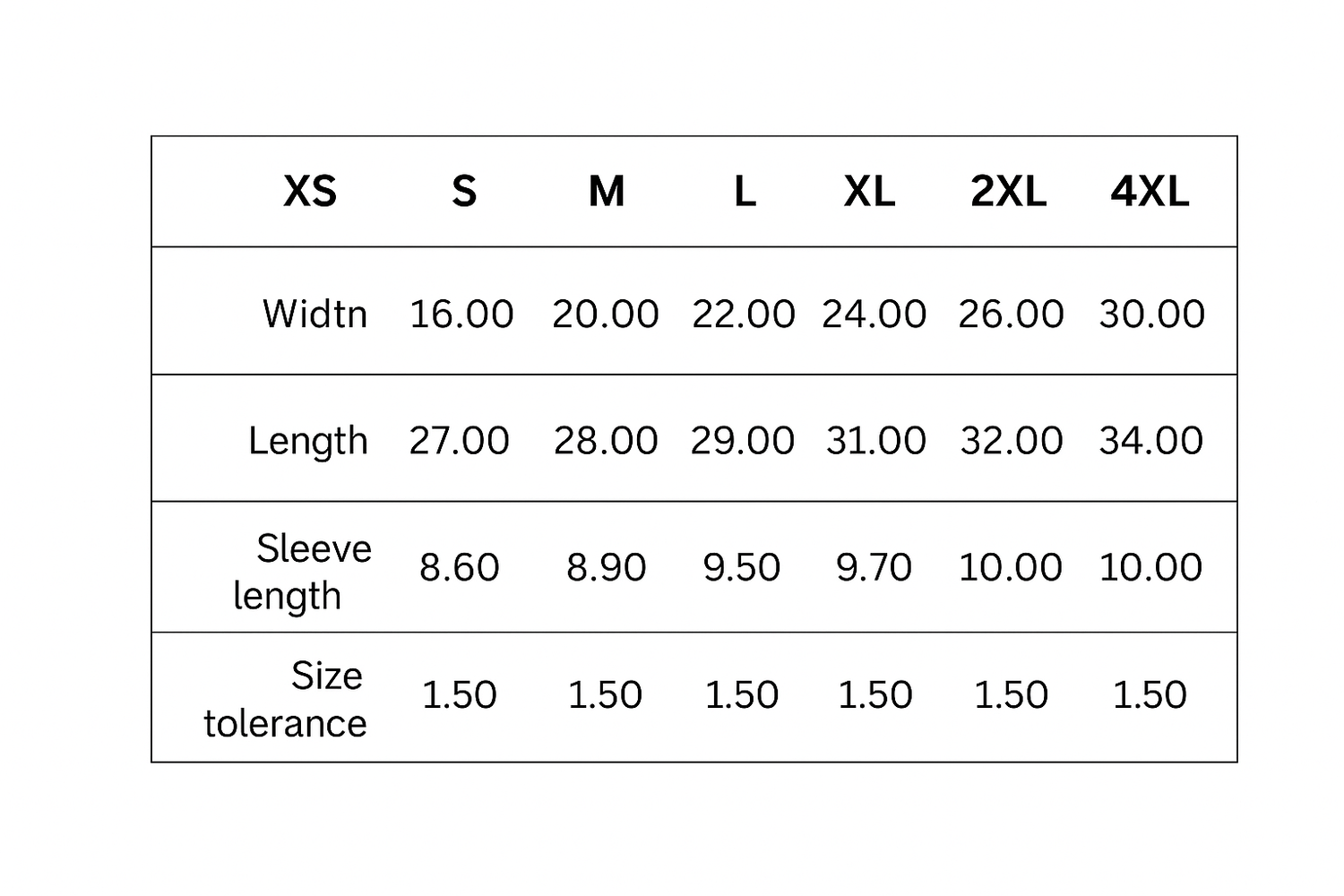Select the 9.50 sleeve length cell
The image size is (1344, 896).
pyautogui.click(x=742, y=567)
